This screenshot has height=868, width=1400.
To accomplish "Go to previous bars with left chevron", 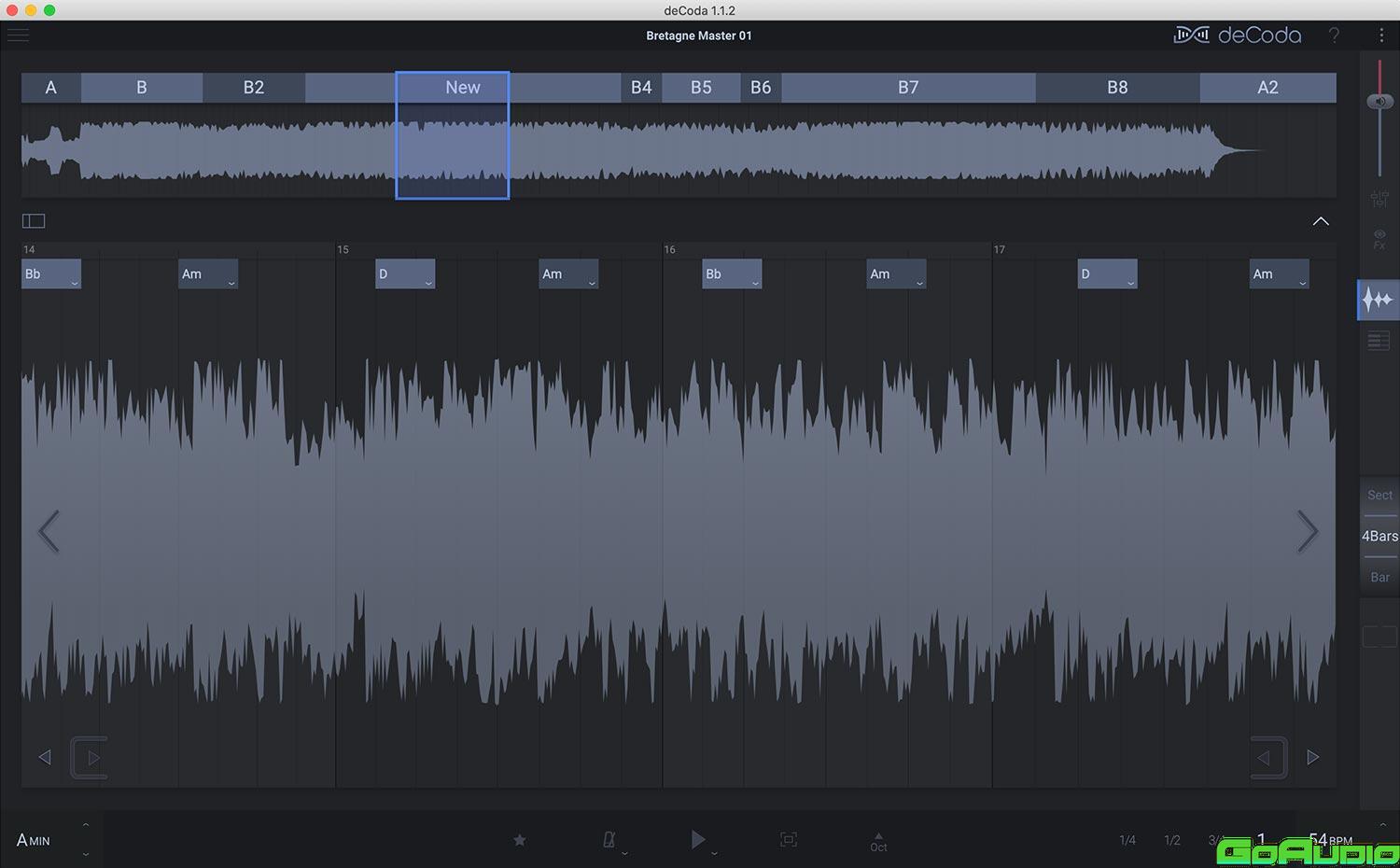I will pos(49,531).
